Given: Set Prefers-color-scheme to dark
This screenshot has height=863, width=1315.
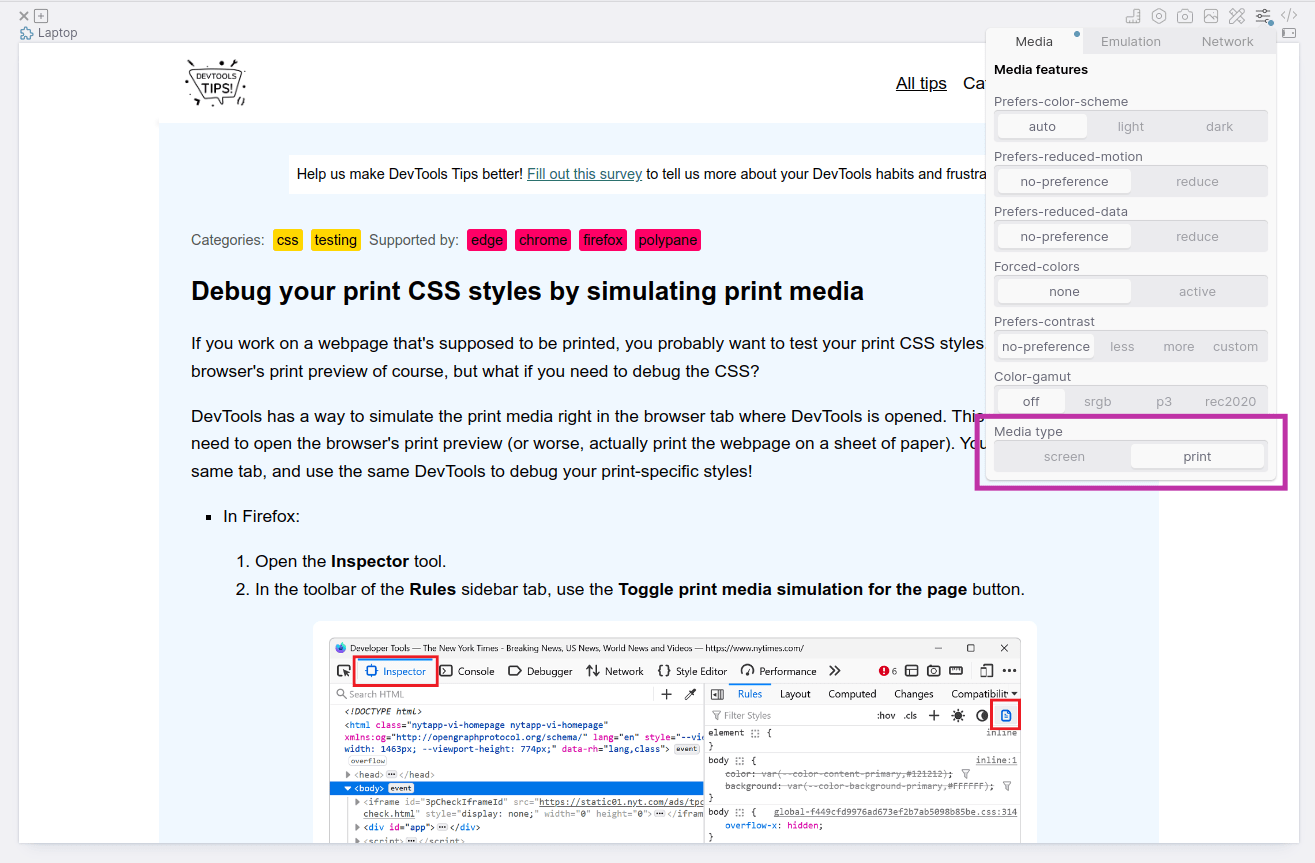Looking at the screenshot, I should point(1219,125).
